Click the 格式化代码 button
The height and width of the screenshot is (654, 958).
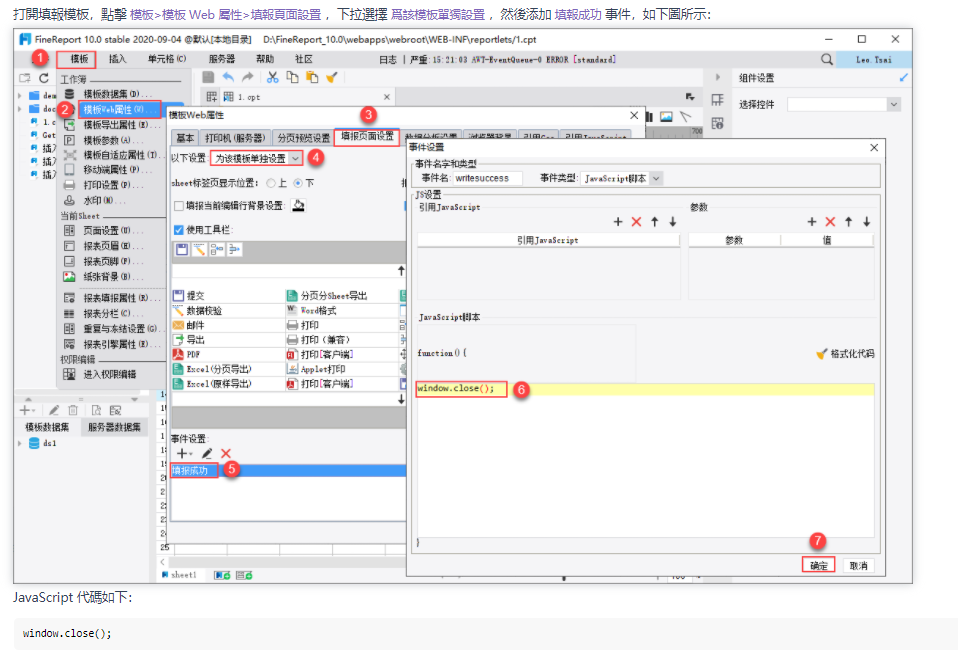click(x=846, y=354)
